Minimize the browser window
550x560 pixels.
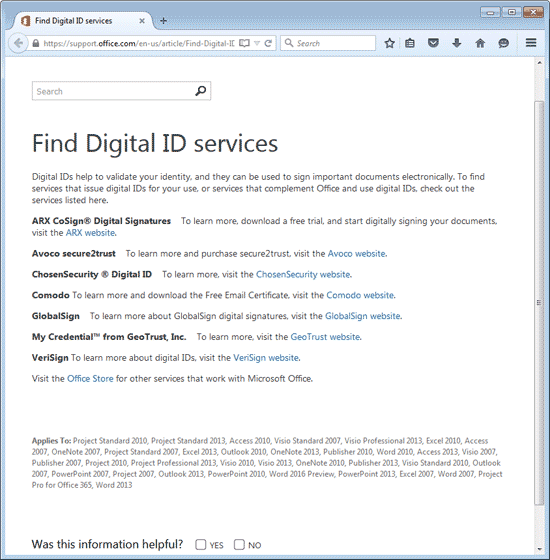coord(490,12)
